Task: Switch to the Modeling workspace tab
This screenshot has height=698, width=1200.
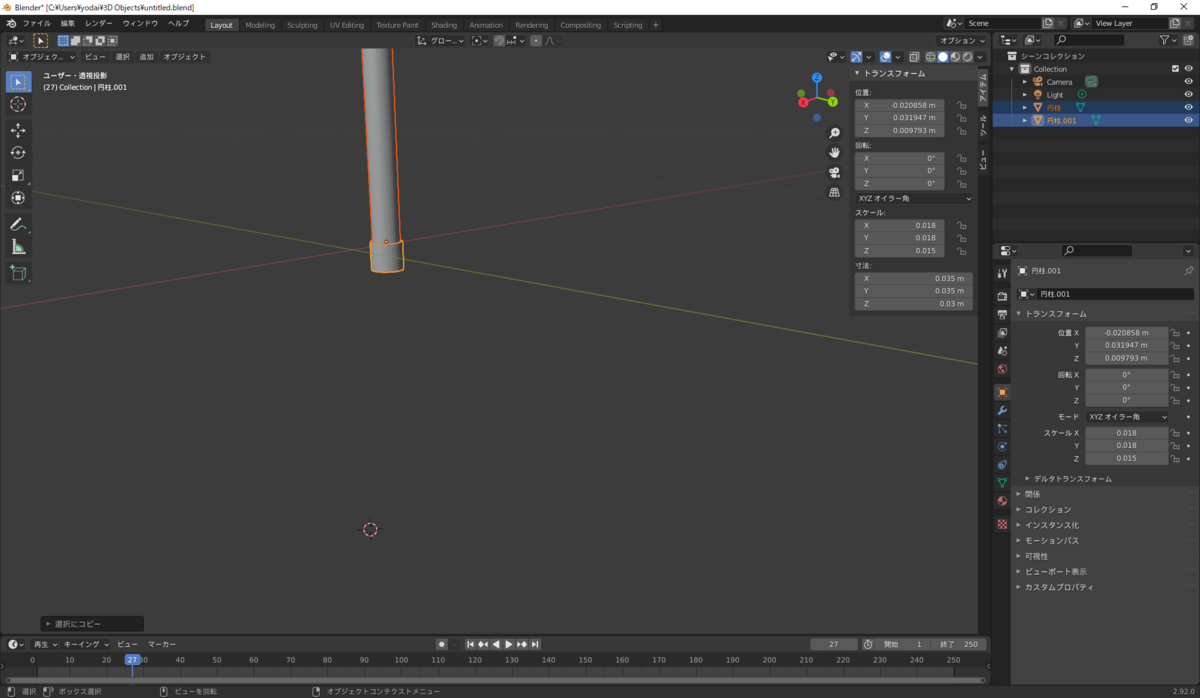Action: pyautogui.click(x=260, y=25)
